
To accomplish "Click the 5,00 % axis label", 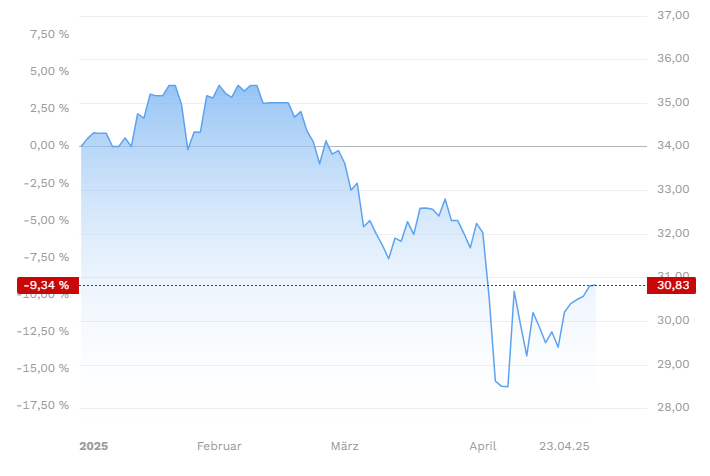I will [x=49, y=71].
